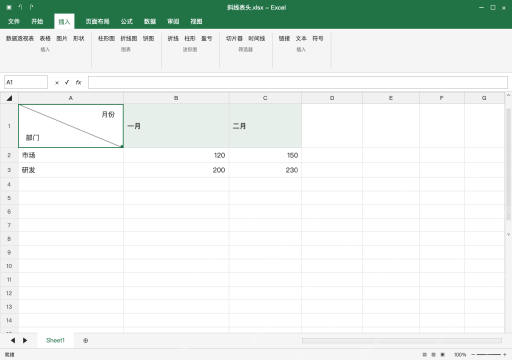Click the fx insert function icon
Viewport: 512px width, 360px height.
(x=78, y=82)
